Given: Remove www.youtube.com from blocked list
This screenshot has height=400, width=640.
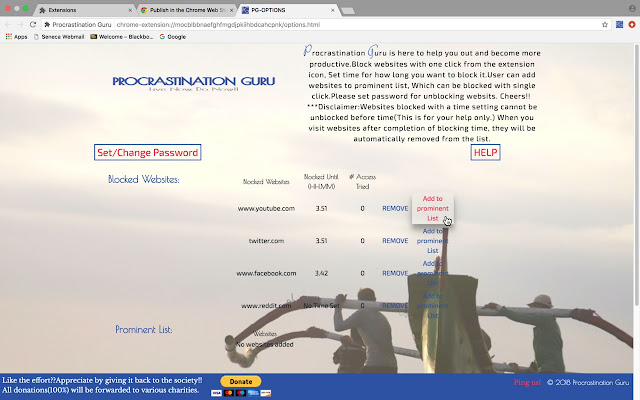Looking at the screenshot, I should pos(395,208).
